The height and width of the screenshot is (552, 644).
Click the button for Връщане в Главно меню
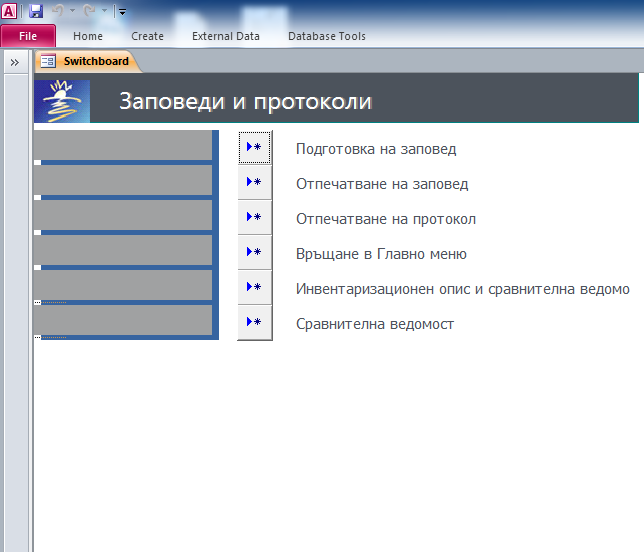pyautogui.click(x=255, y=252)
